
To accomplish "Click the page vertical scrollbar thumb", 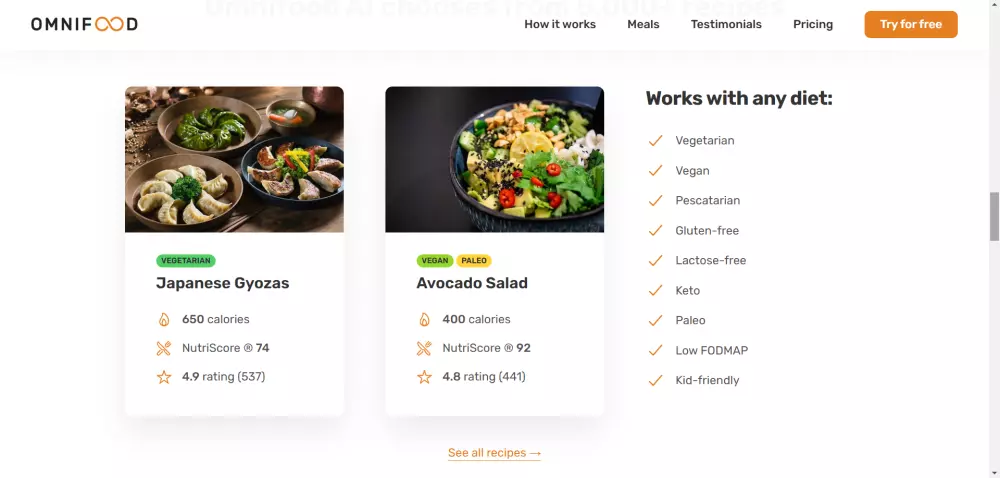I will point(994,216).
